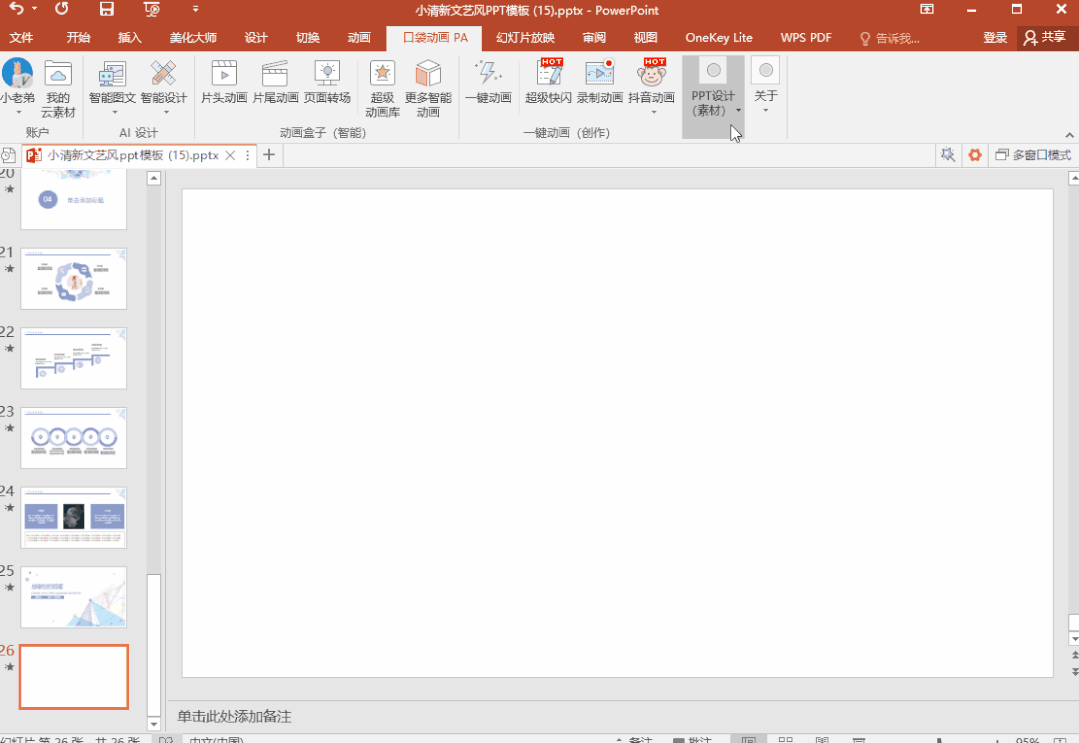Viewport: 1079px width, 743px height.
Task: Open the 超级快闪 flash animation tool
Action: [x=549, y=74]
